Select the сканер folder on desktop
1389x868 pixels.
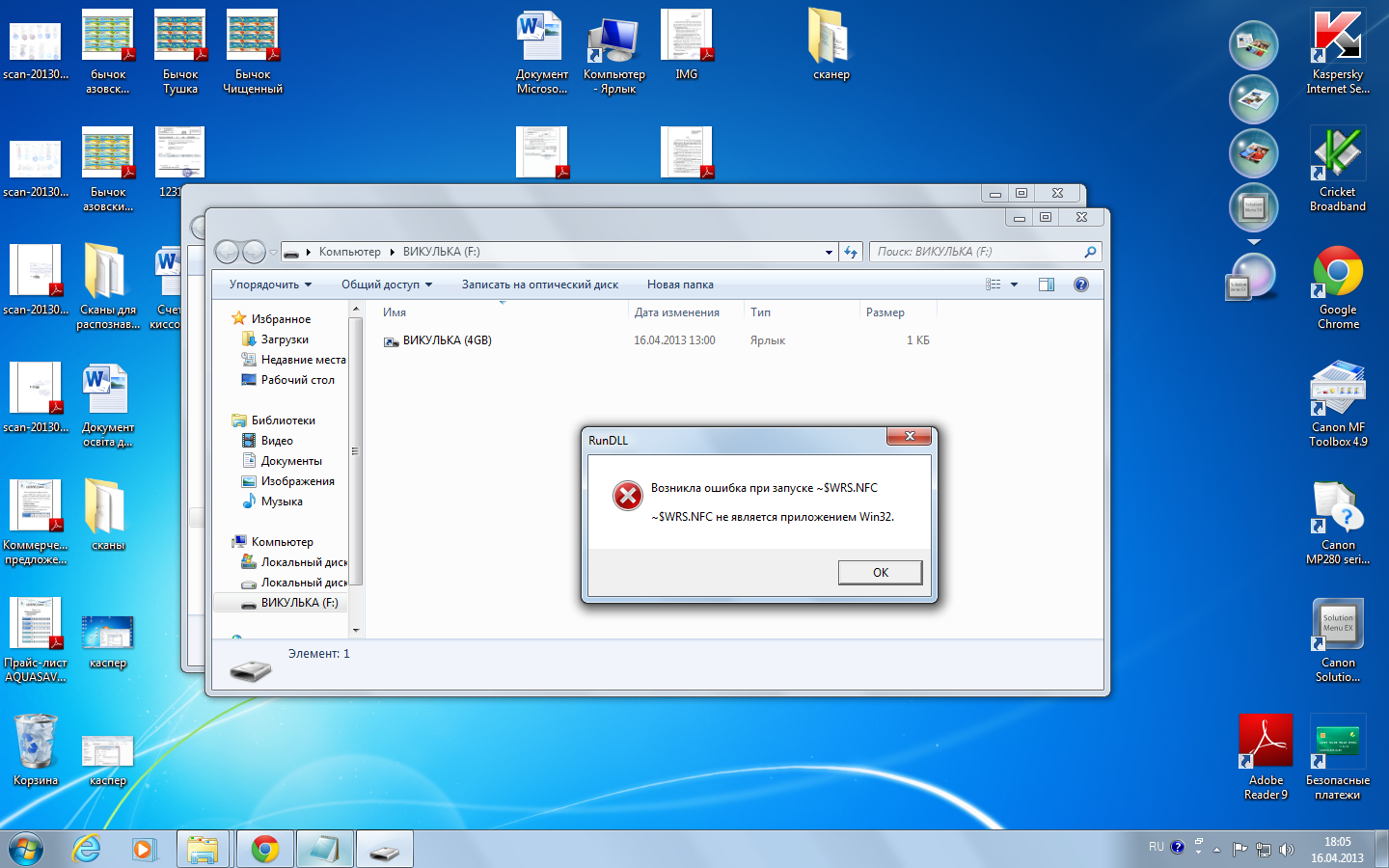[831, 44]
